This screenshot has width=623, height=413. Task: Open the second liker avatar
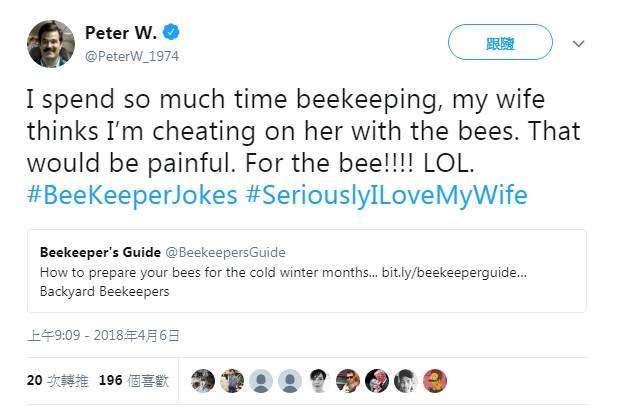(x=233, y=380)
